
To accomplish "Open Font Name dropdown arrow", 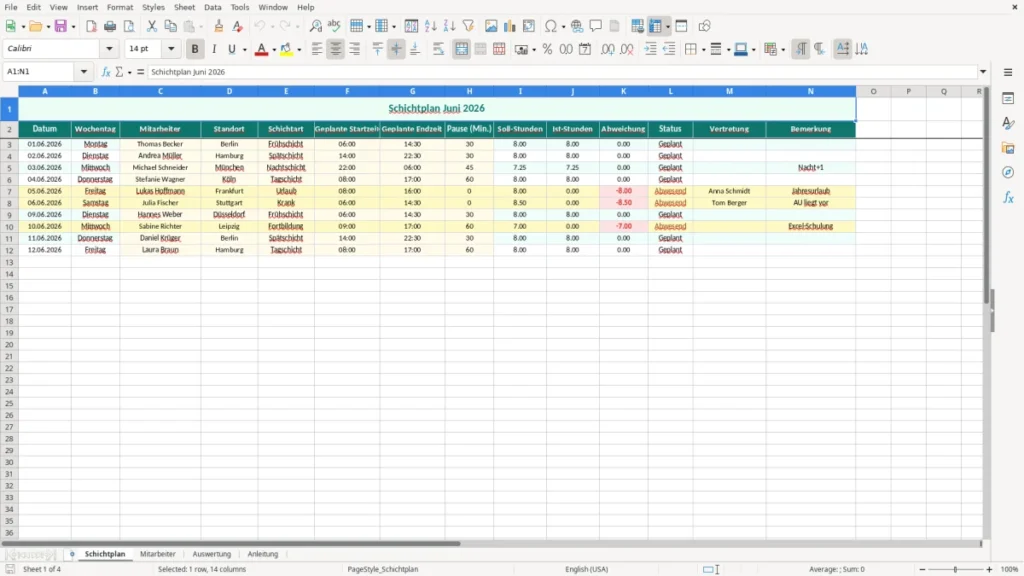I will (x=109, y=48).
